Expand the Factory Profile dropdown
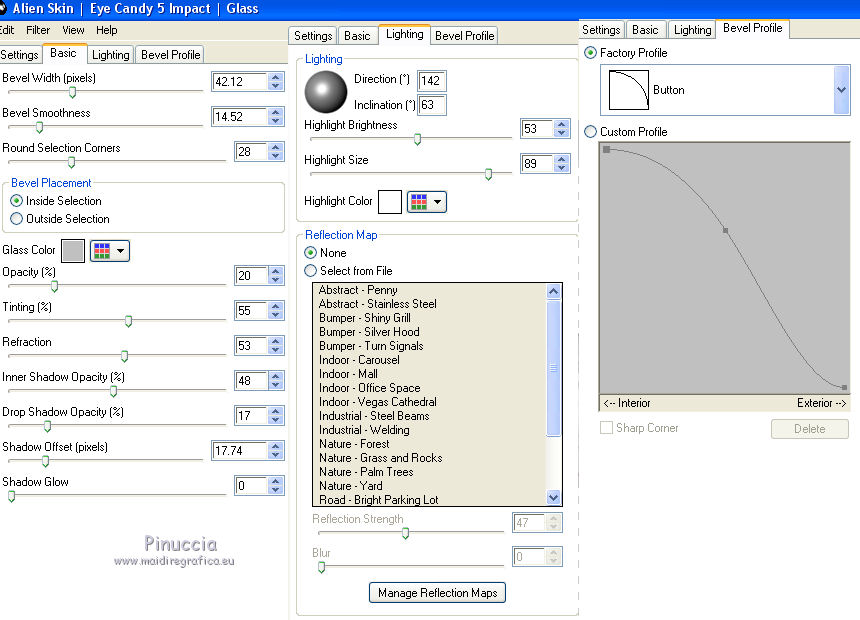Viewport: 860px width, 620px height. coord(841,90)
